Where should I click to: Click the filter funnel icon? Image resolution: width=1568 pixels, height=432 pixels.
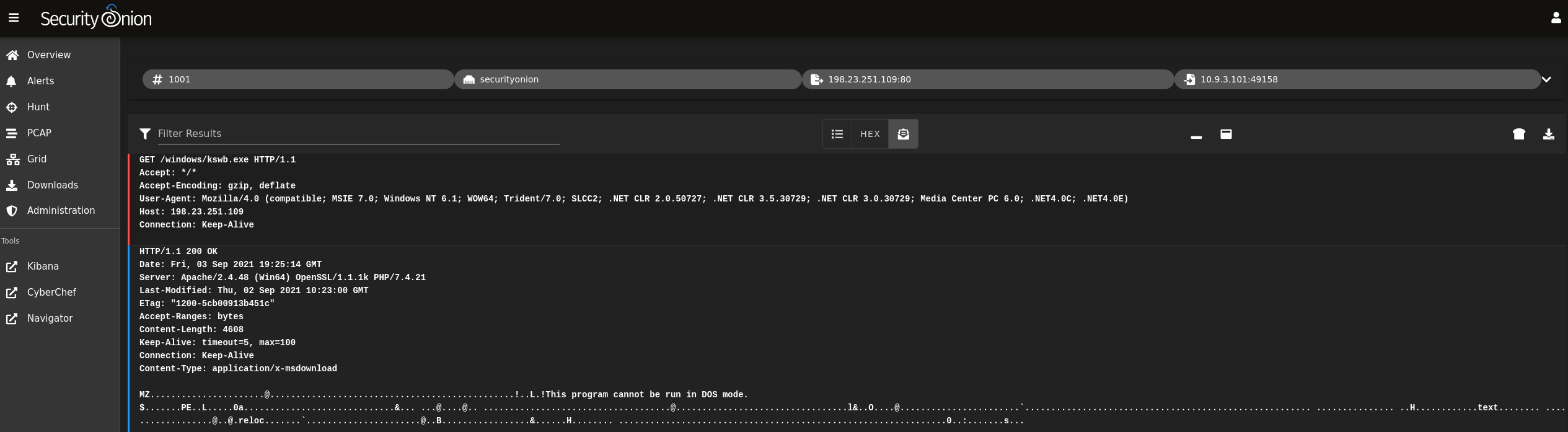[145, 134]
